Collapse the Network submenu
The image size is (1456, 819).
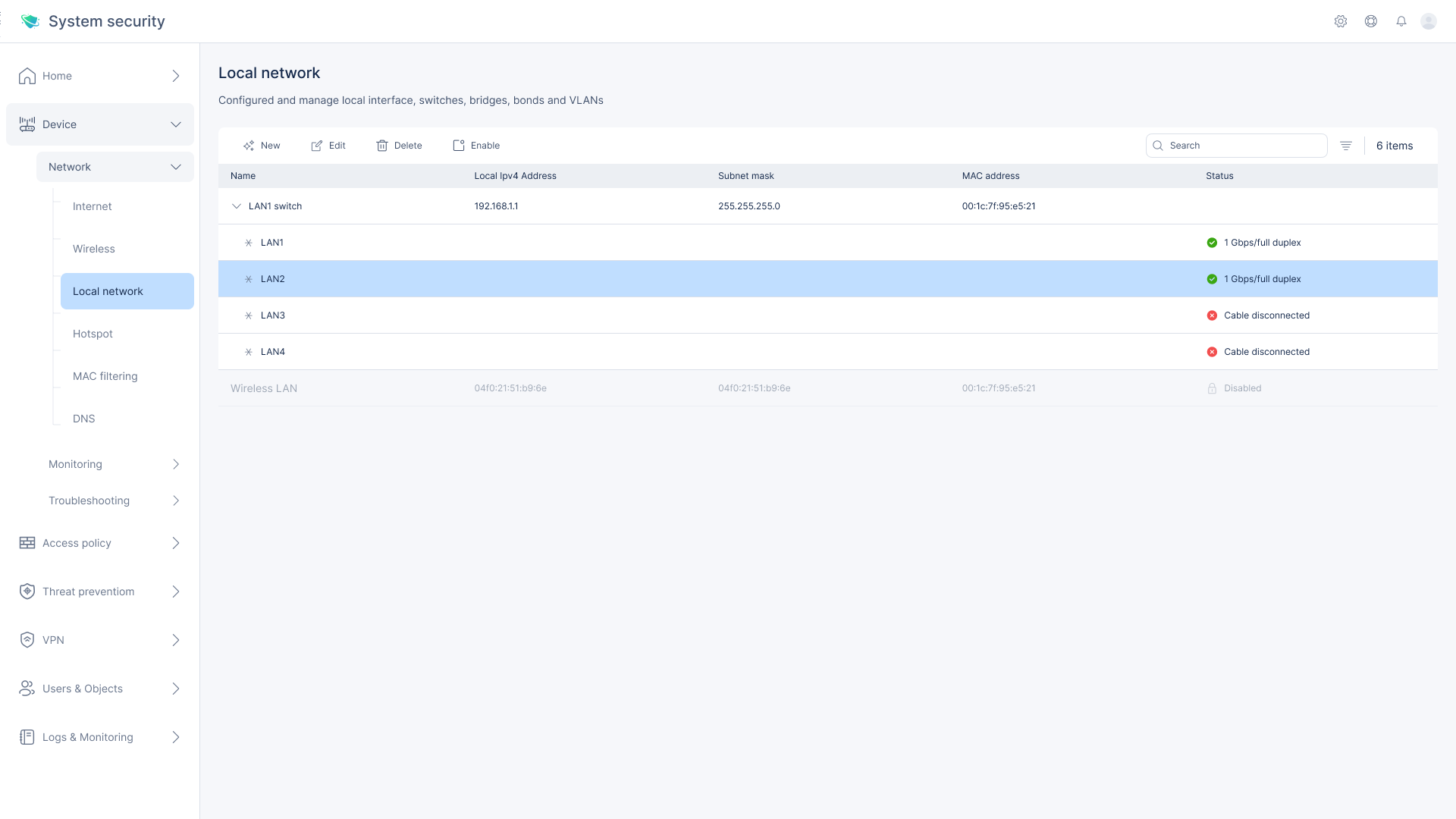175,167
